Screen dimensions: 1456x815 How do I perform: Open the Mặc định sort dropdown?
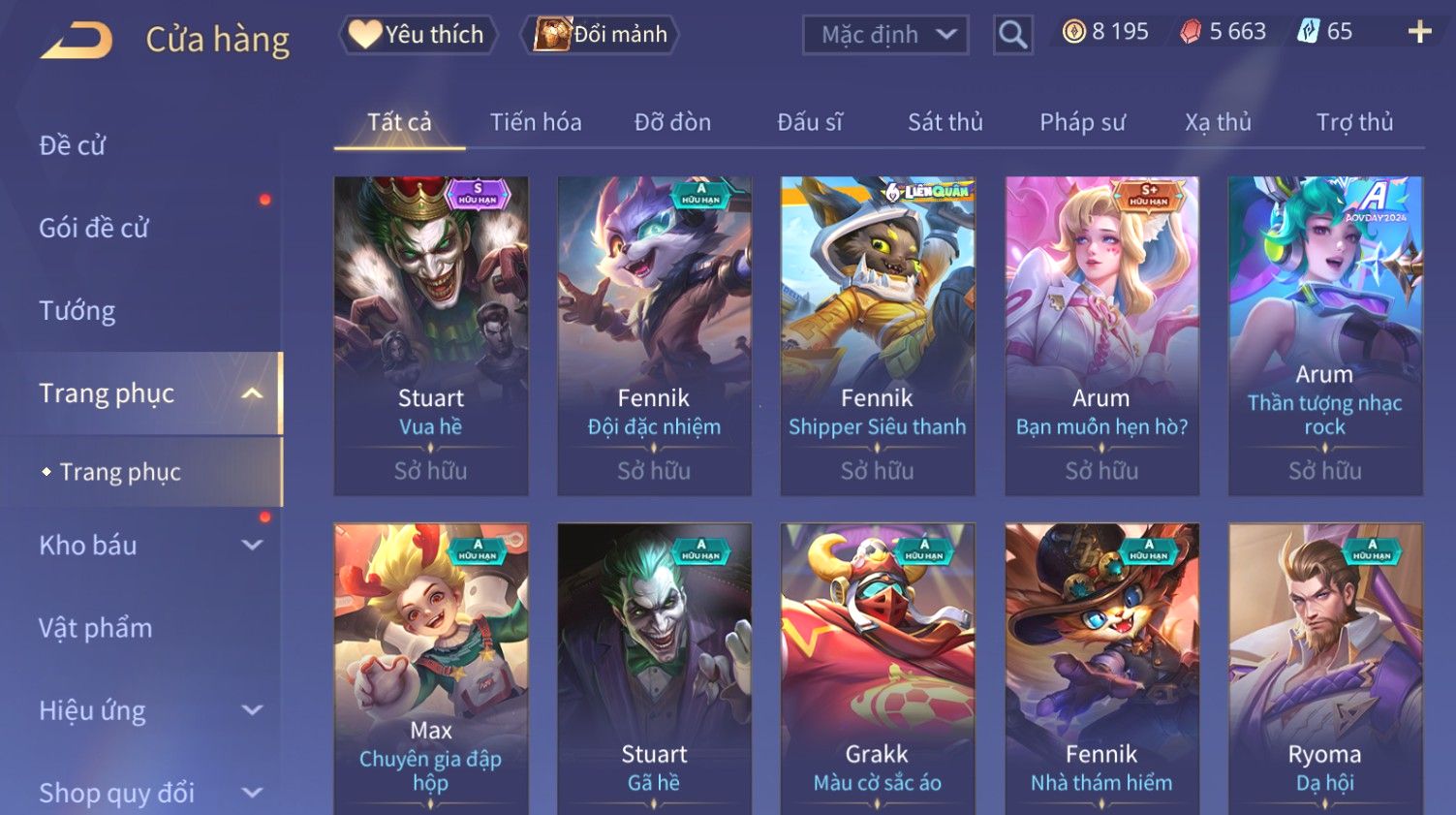coord(885,35)
